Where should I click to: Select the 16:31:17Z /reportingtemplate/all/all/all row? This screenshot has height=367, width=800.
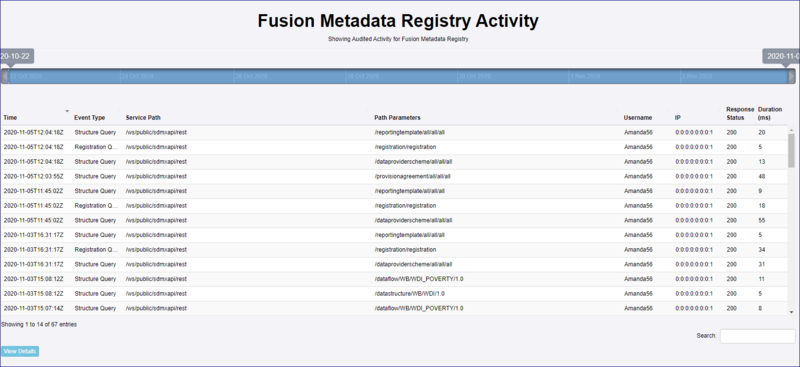[x=393, y=235]
